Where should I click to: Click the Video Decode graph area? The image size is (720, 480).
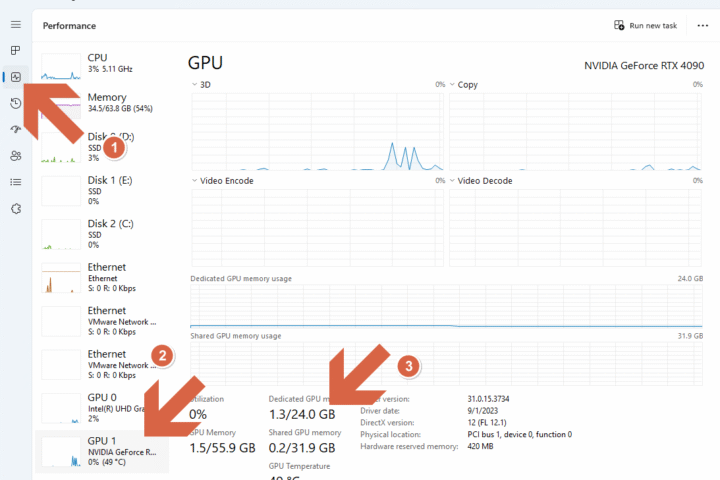pos(575,228)
